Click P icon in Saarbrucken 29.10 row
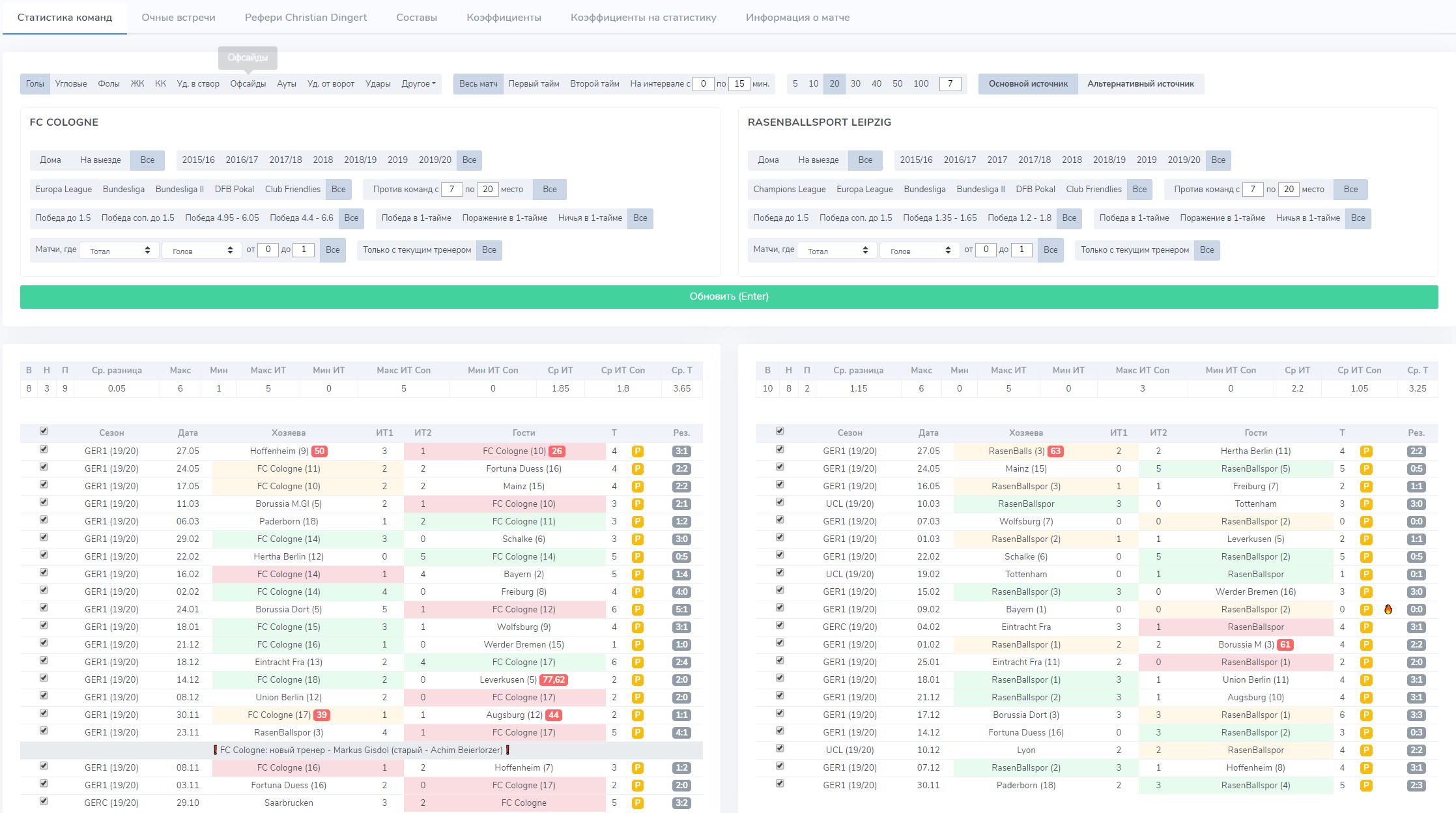The width and height of the screenshot is (1456, 813). click(638, 803)
